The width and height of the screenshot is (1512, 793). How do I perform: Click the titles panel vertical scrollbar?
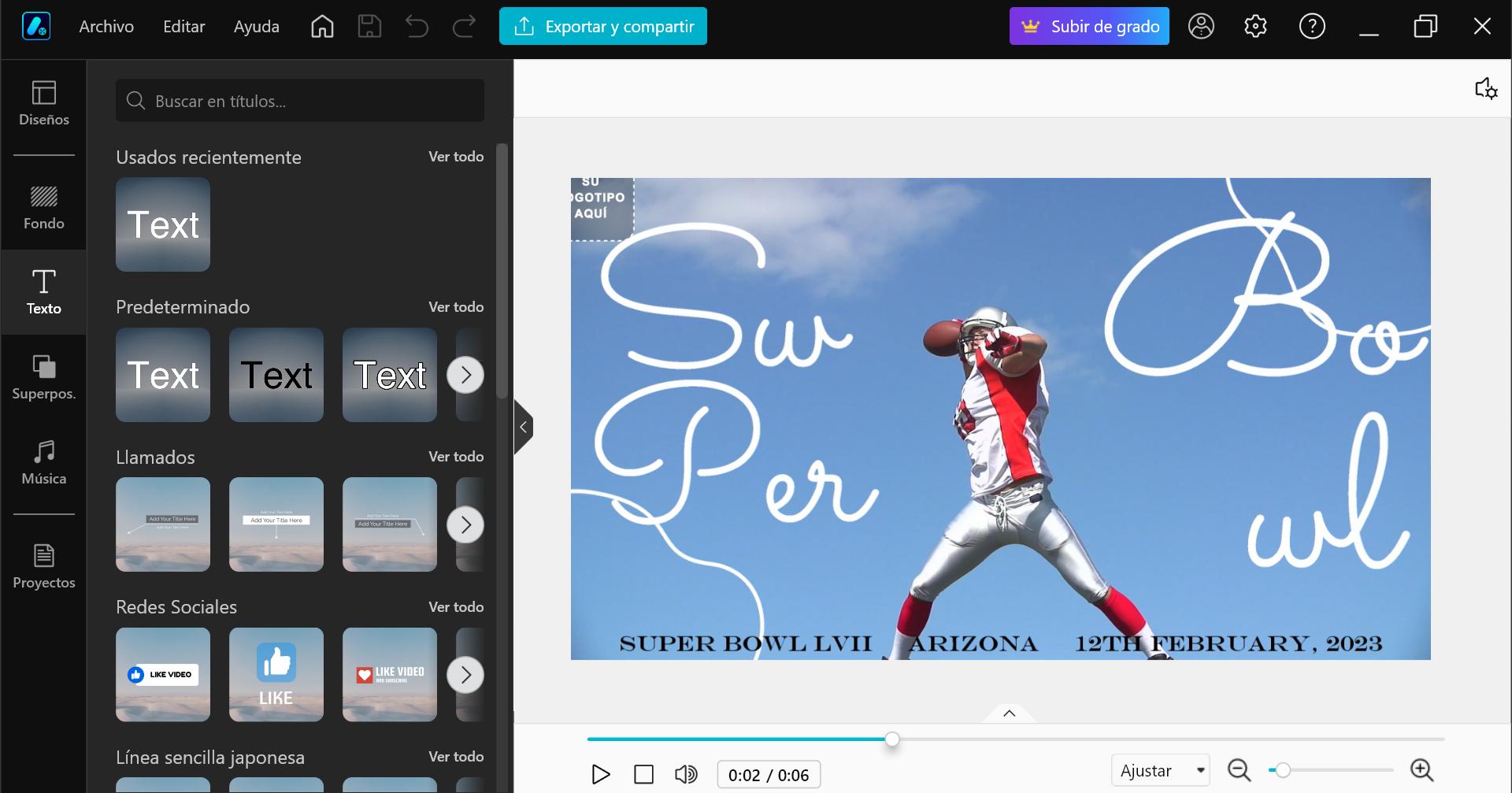pyautogui.click(x=502, y=271)
